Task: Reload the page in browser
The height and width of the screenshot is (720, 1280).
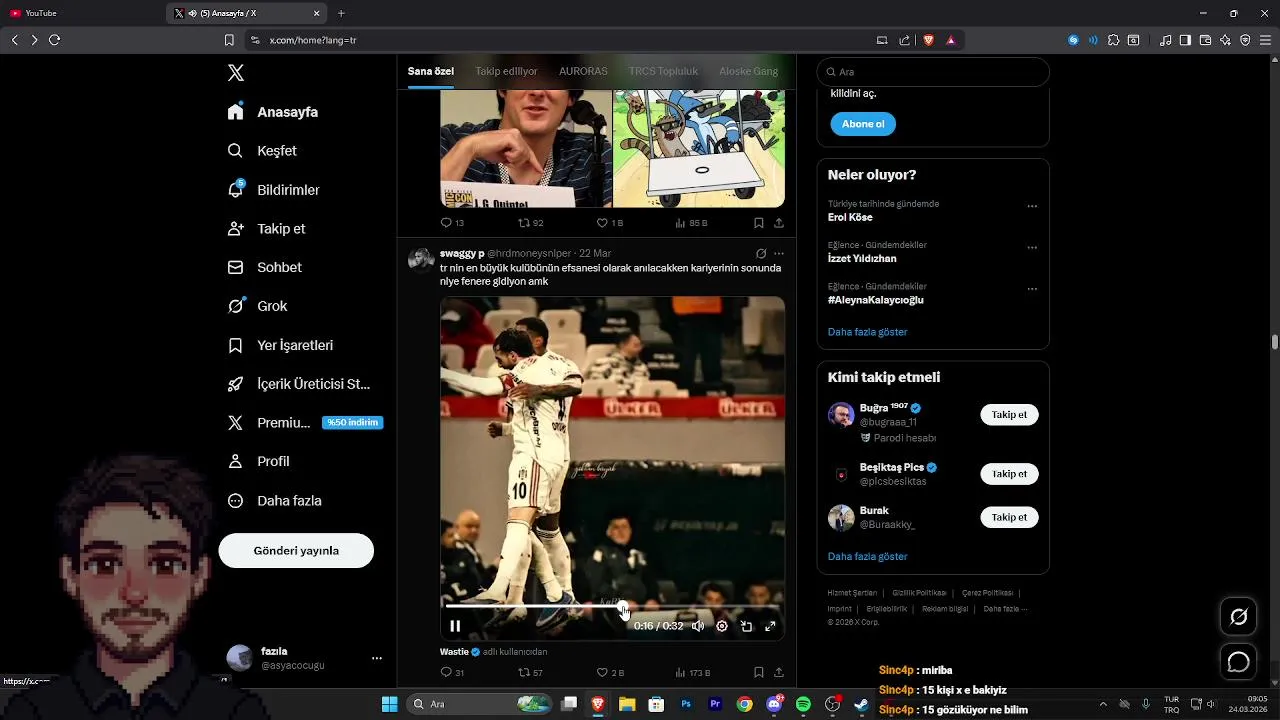Action: point(55,40)
